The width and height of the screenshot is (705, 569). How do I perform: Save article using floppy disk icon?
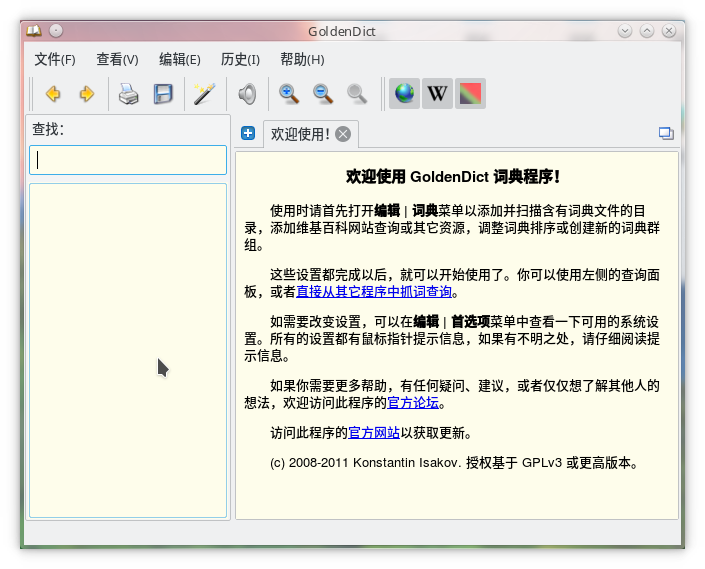tap(163, 94)
